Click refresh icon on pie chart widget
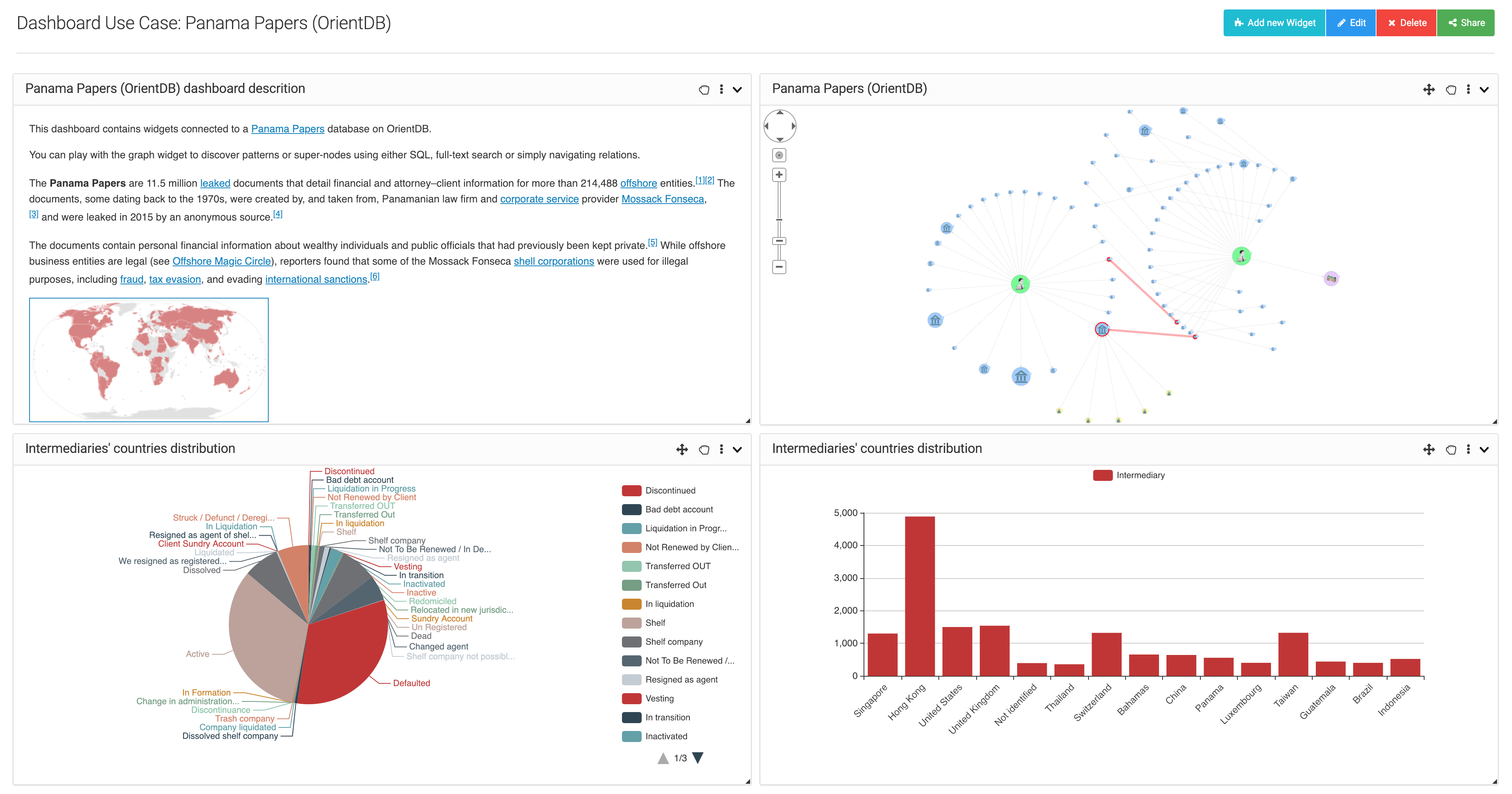1512x794 pixels. coord(704,449)
